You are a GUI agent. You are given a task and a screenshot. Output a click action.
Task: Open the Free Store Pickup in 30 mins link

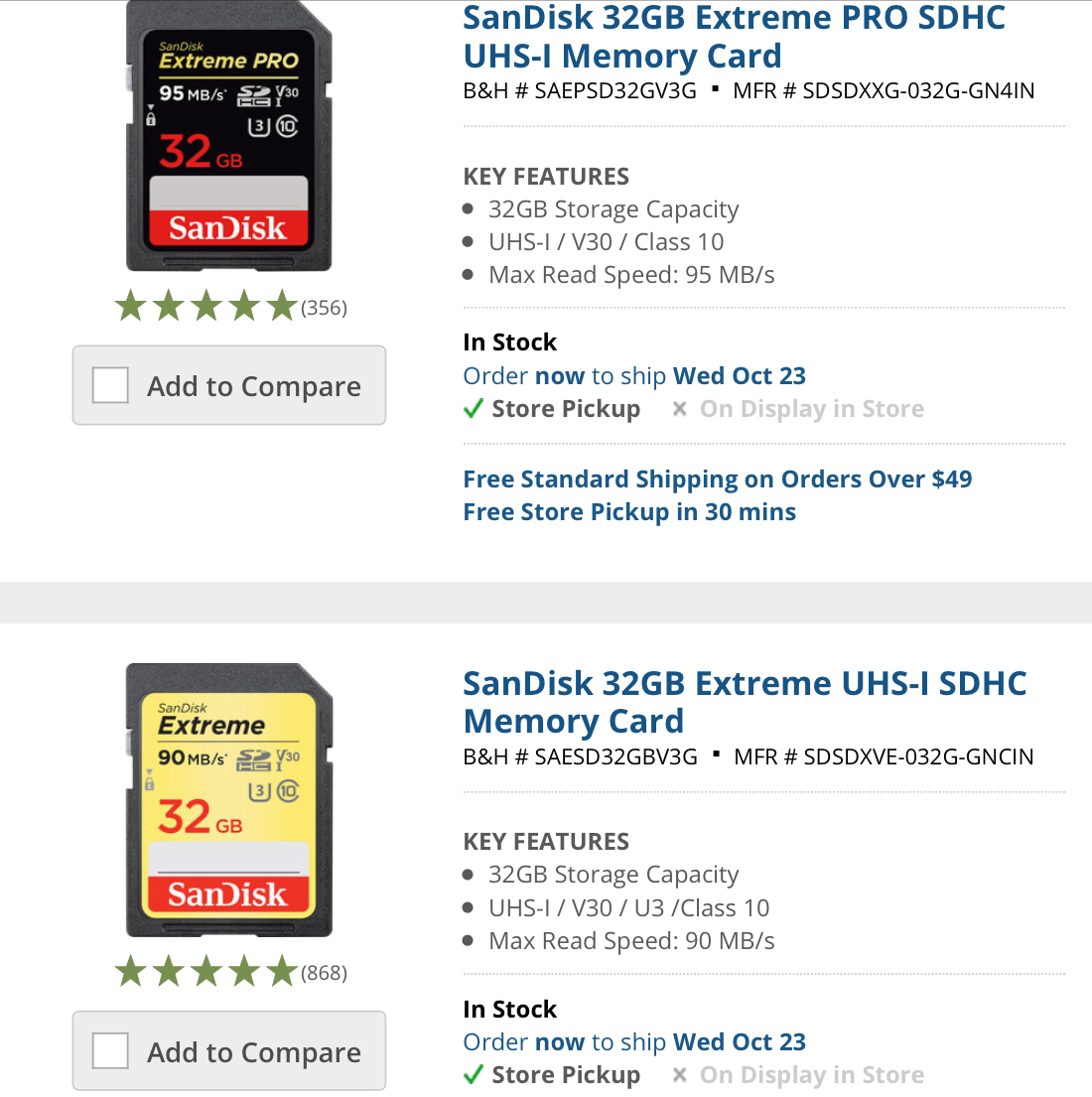point(629,511)
